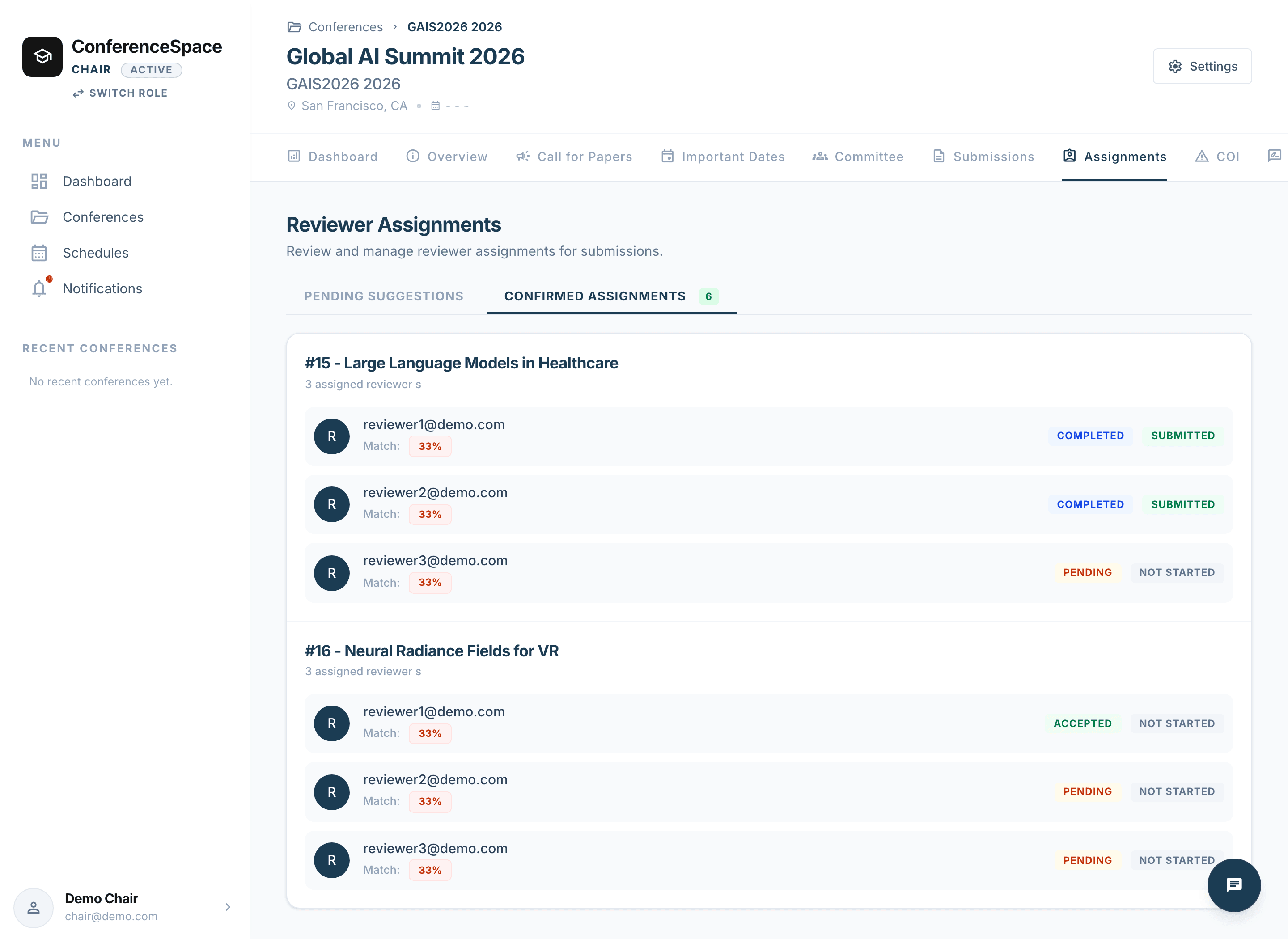Select the Confirmed Assignments tab
The image size is (1288, 939).
[x=612, y=296]
